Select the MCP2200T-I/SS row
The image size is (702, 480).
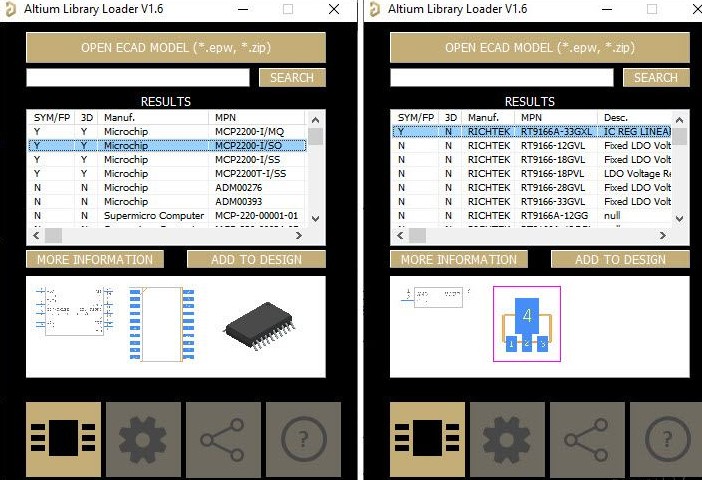(167, 173)
